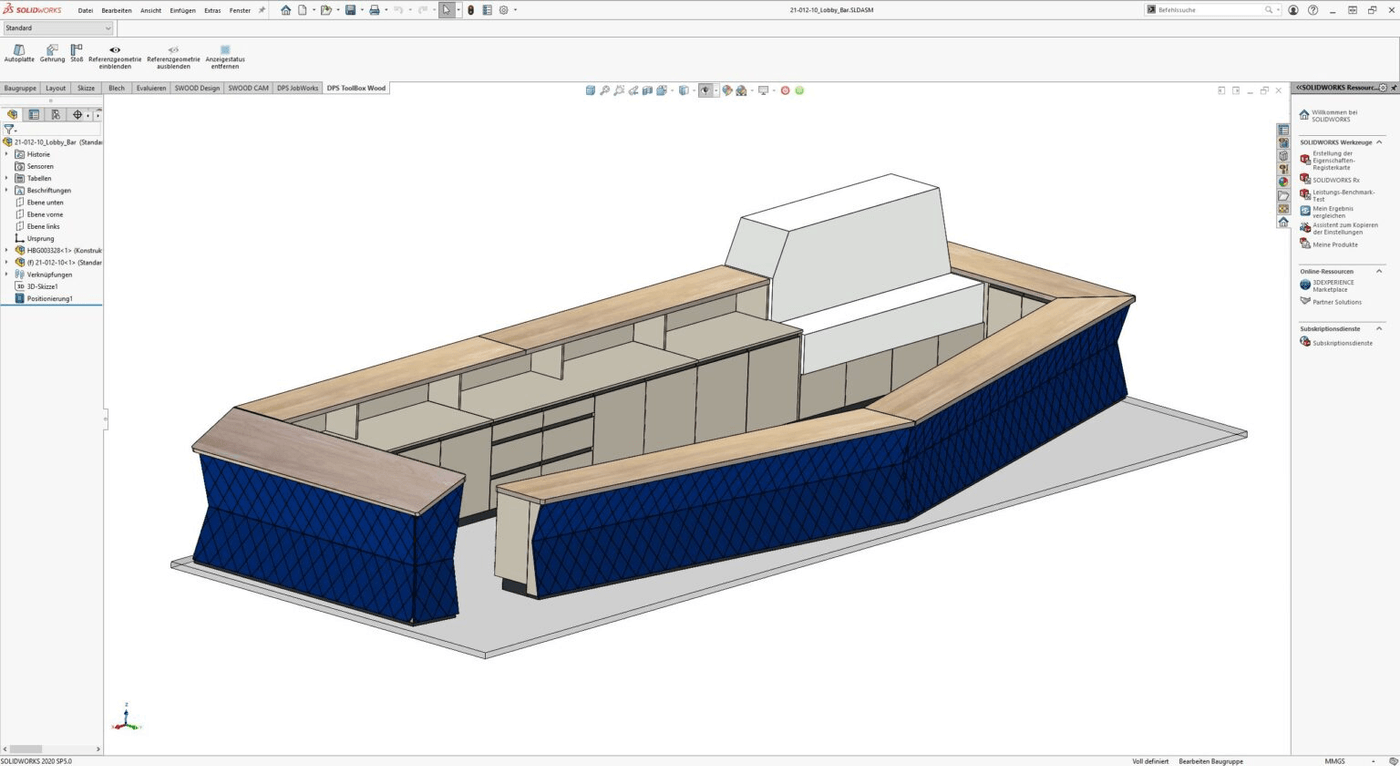The height and width of the screenshot is (766, 1400).
Task: Expand the Verknüpfungen folder
Action: pos(7,274)
